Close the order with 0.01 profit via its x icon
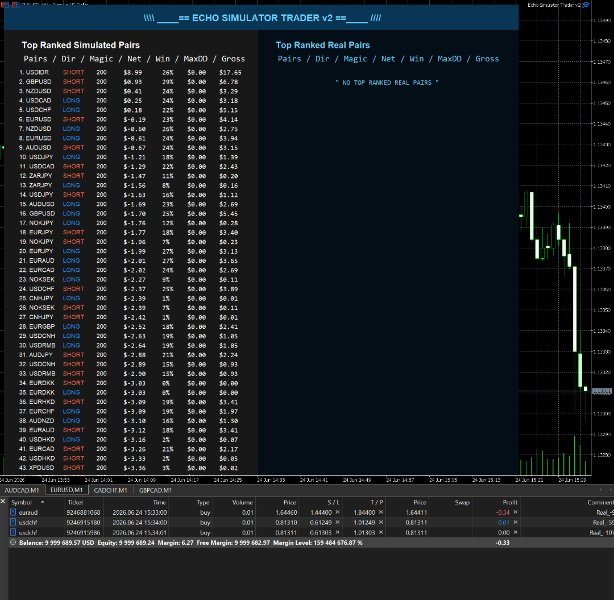614x600 pixels. coord(515,522)
